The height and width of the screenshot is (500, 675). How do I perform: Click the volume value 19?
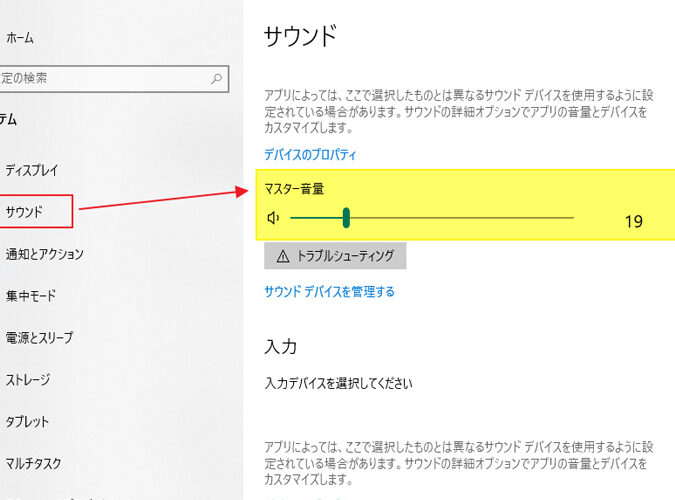[633, 221]
